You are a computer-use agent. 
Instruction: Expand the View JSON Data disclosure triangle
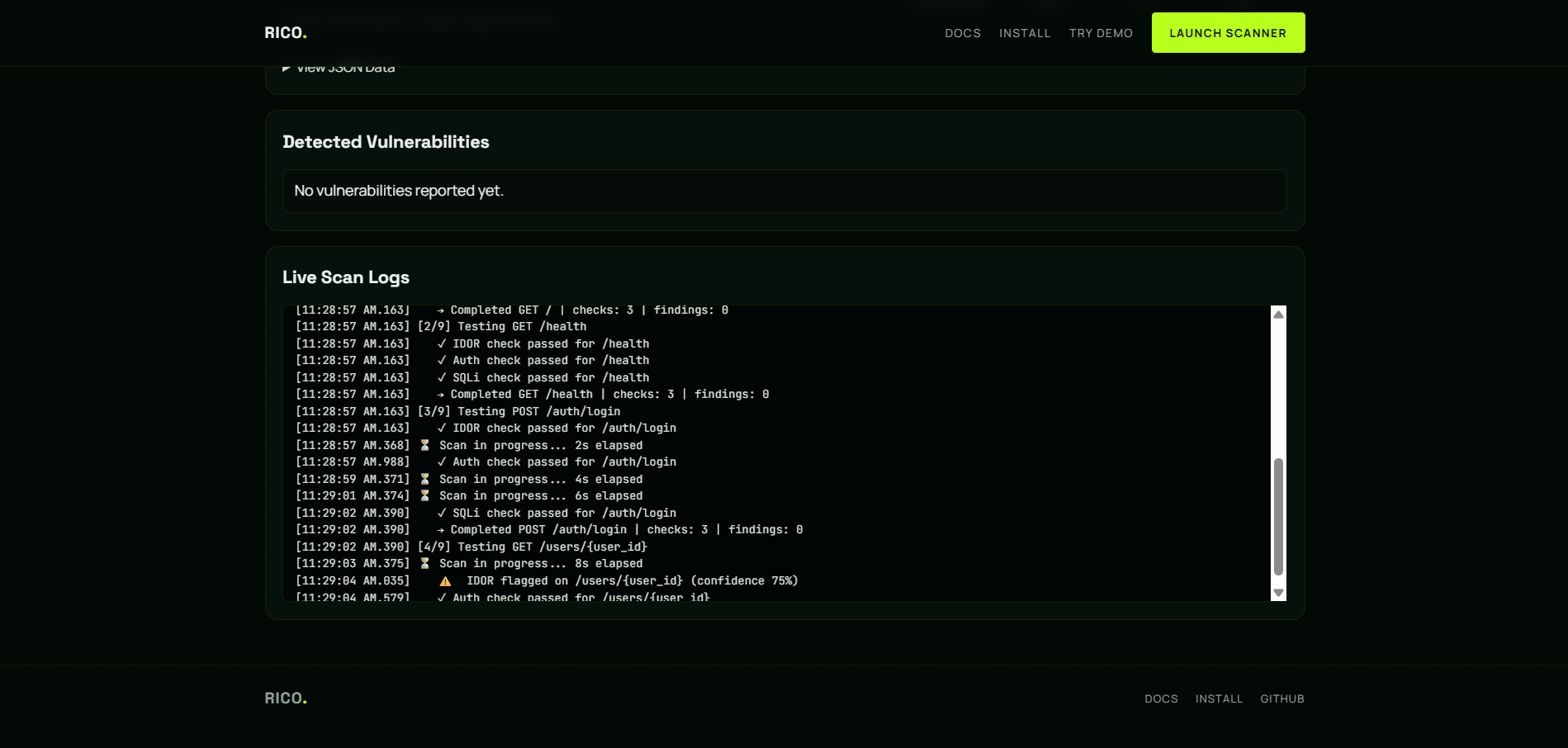tap(287, 69)
